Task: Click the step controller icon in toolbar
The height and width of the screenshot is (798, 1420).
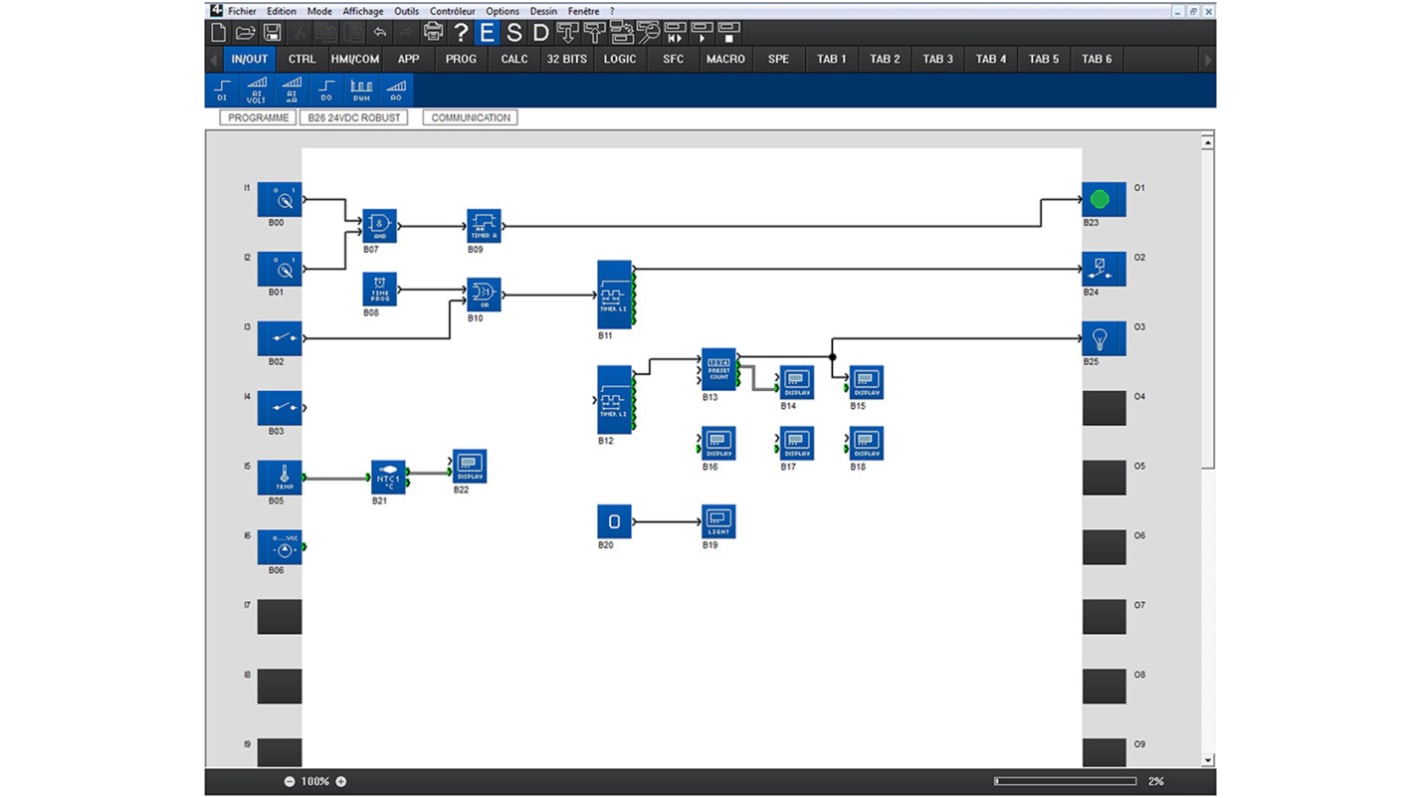Action: point(676,33)
